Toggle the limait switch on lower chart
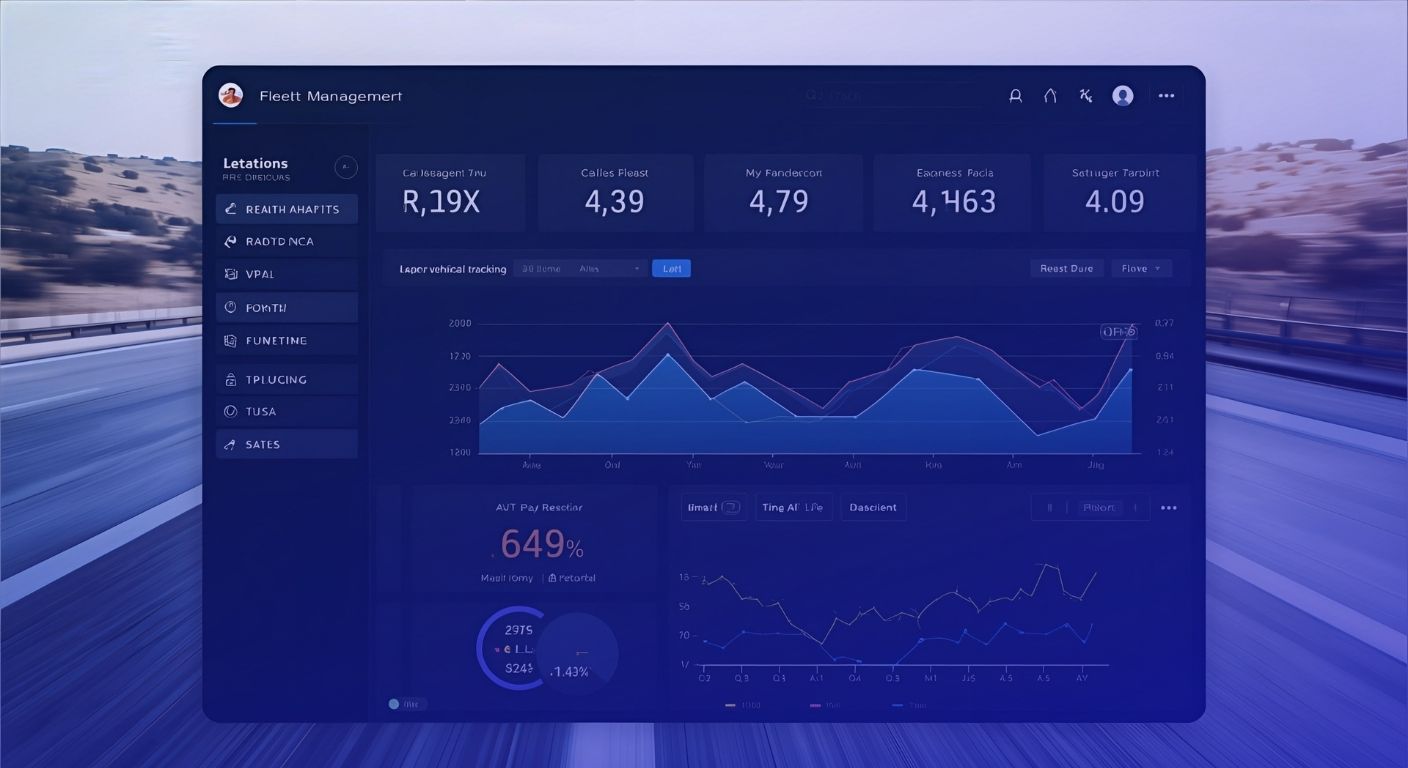The width and height of the screenshot is (1408, 768). (731, 507)
